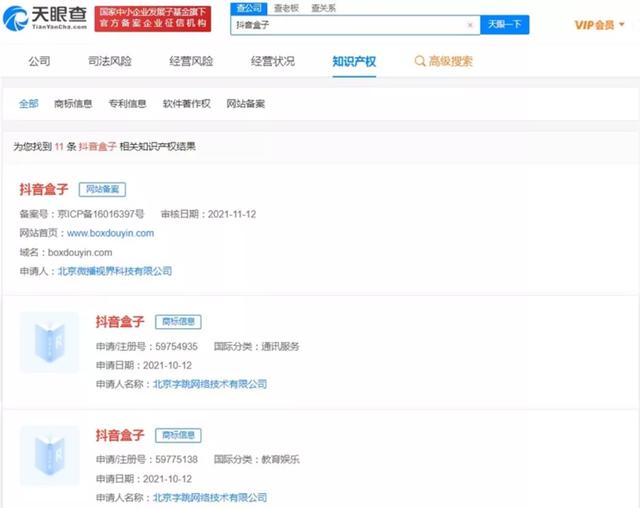Viewport: 640px width, 508px height.
Task: Open applicant link under 59775138 trademark
Action: pyautogui.click(x=210, y=497)
